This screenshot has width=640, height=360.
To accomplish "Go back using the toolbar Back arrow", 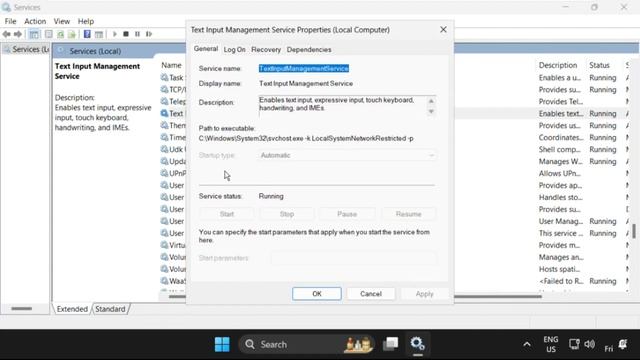I will 6,34.
